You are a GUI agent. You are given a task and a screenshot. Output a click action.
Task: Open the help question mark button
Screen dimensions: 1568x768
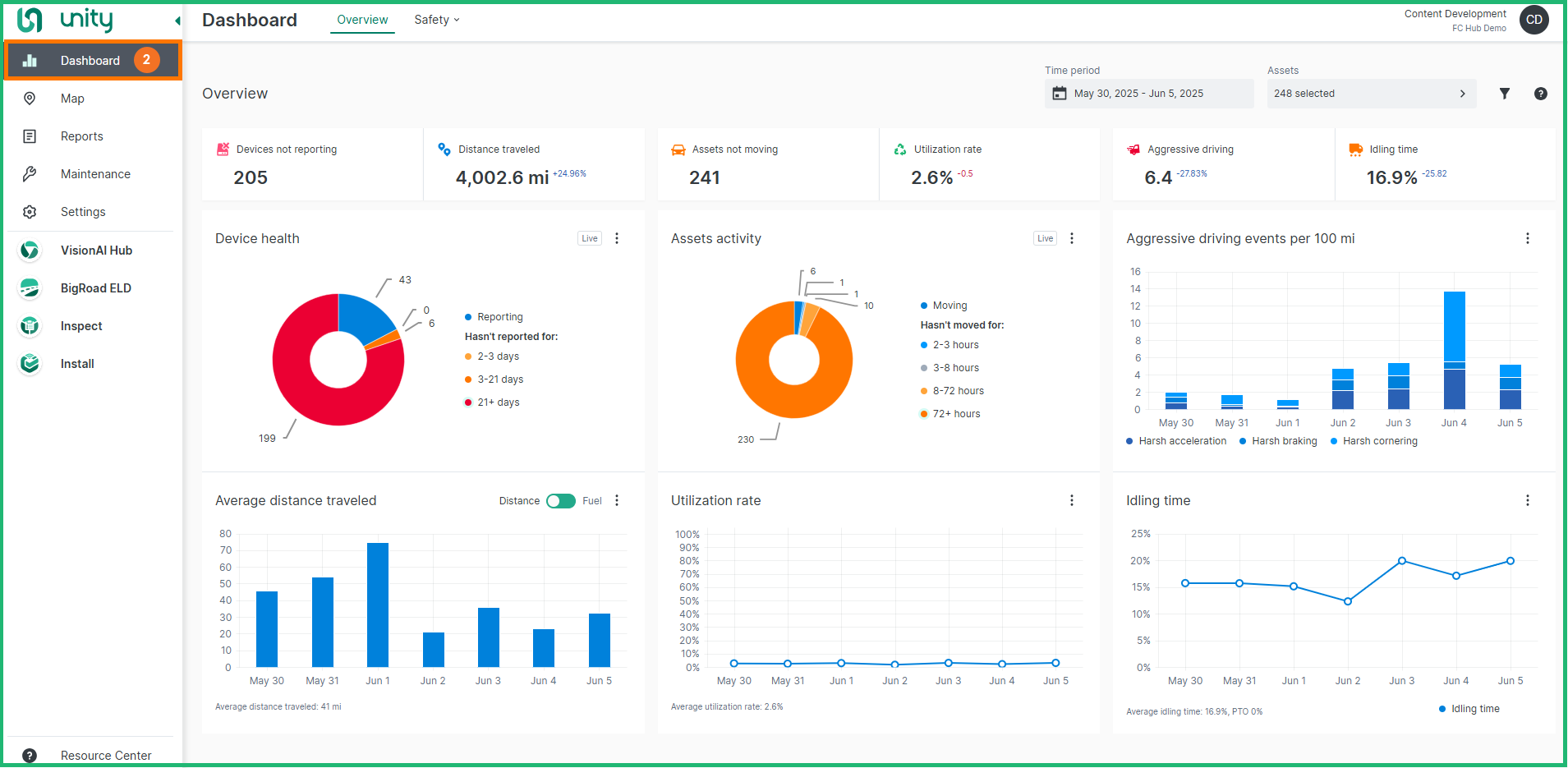point(1541,94)
